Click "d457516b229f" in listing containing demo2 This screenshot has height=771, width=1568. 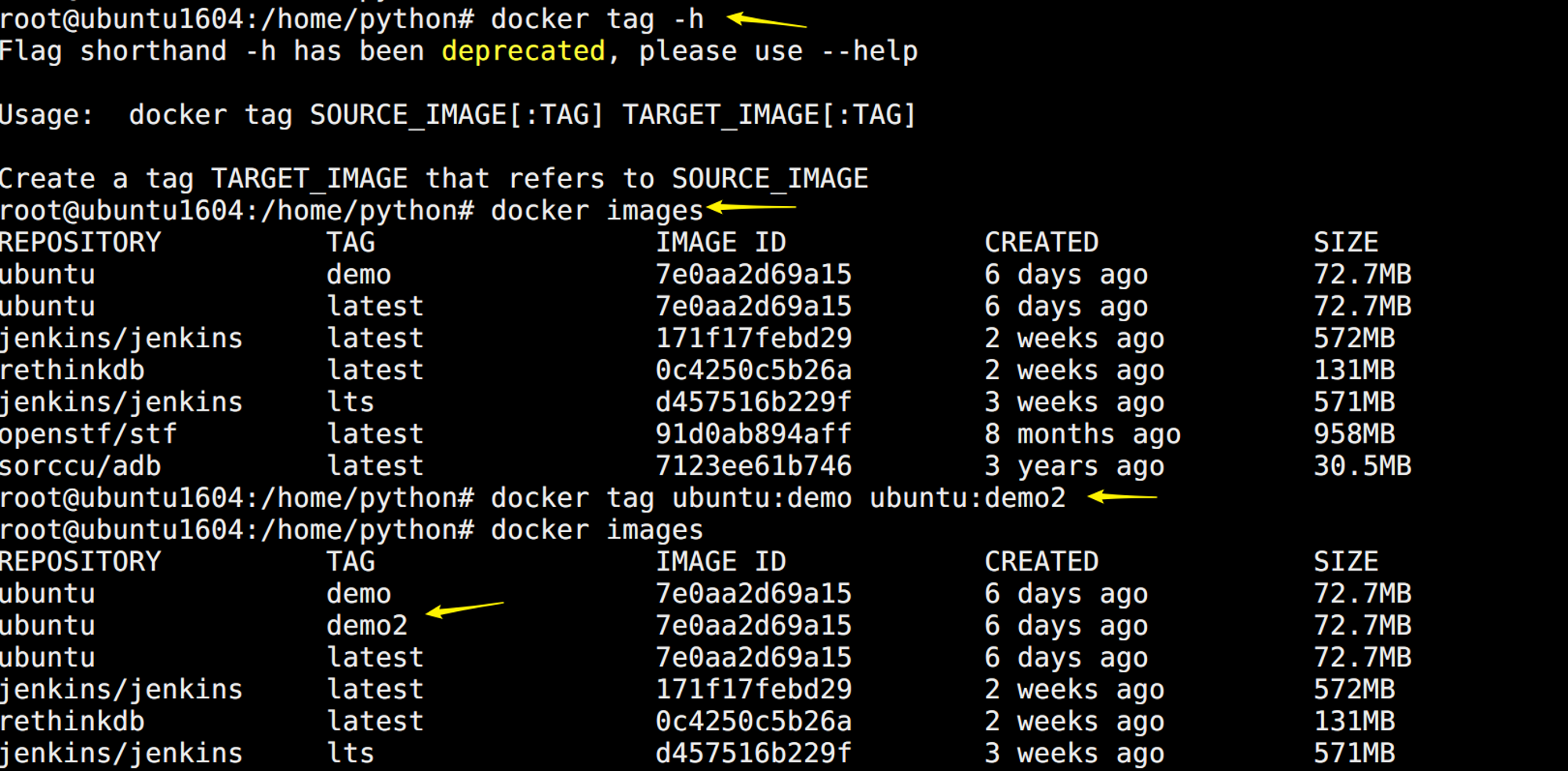tap(753, 754)
